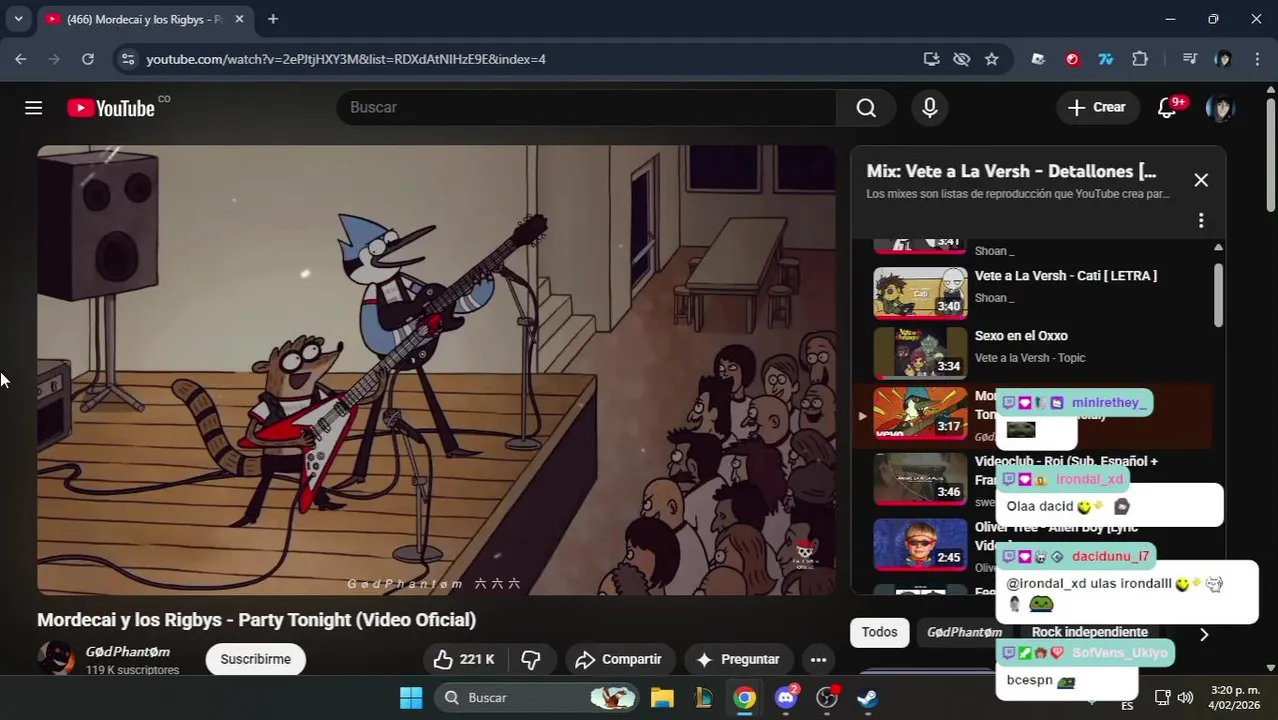1278x720 pixels.
Task: Share the video via Compartir
Action: pos(618,659)
